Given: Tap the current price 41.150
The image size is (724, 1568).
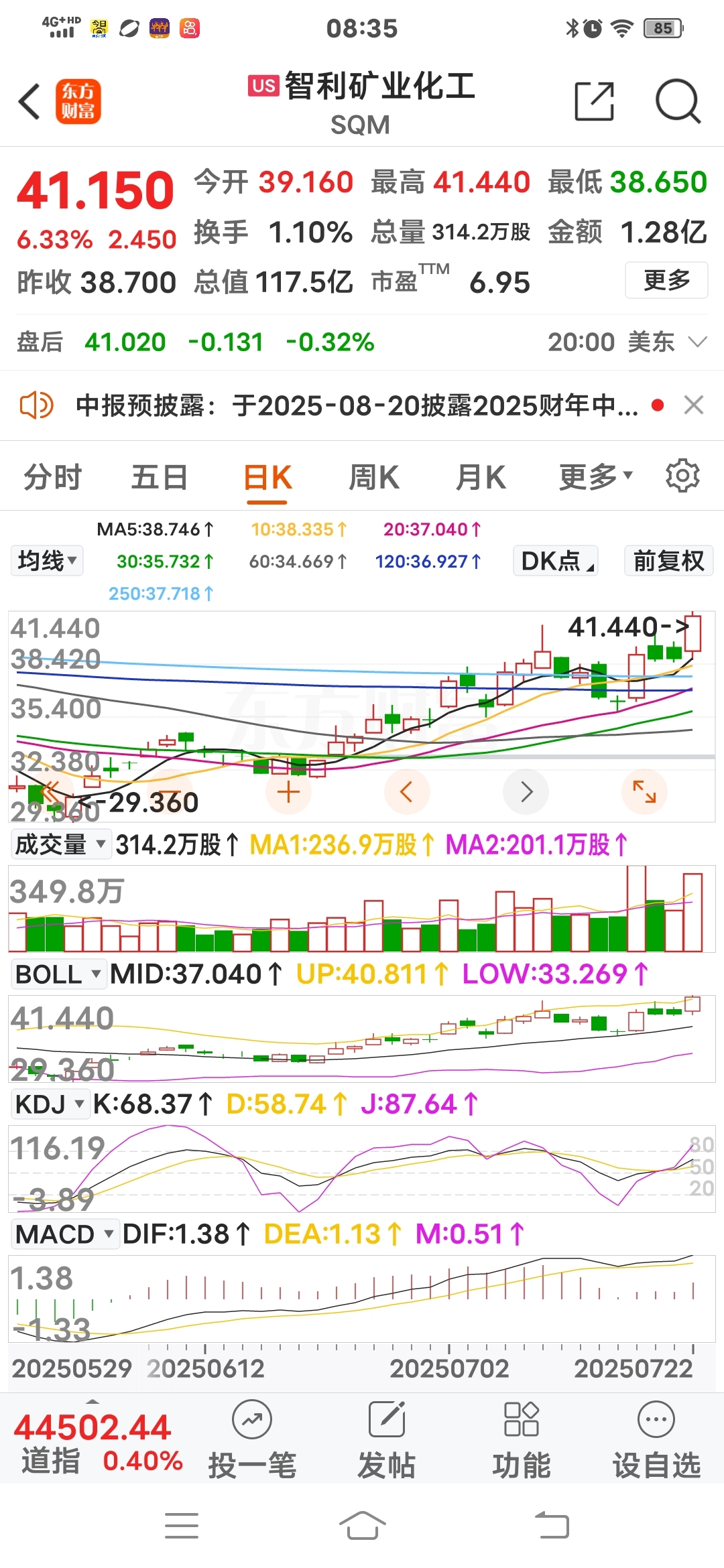Looking at the screenshot, I should point(95,190).
